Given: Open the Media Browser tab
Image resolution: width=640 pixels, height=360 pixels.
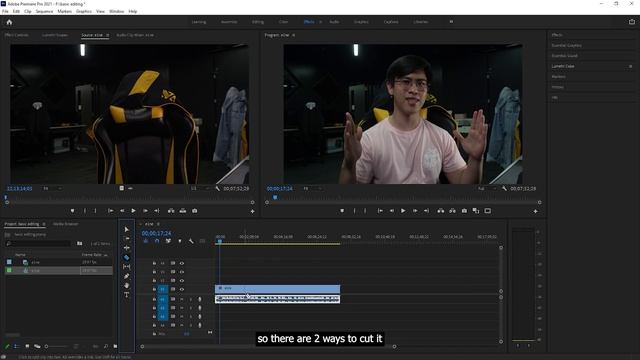Looking at the screenshot, I should pos(65,224).
